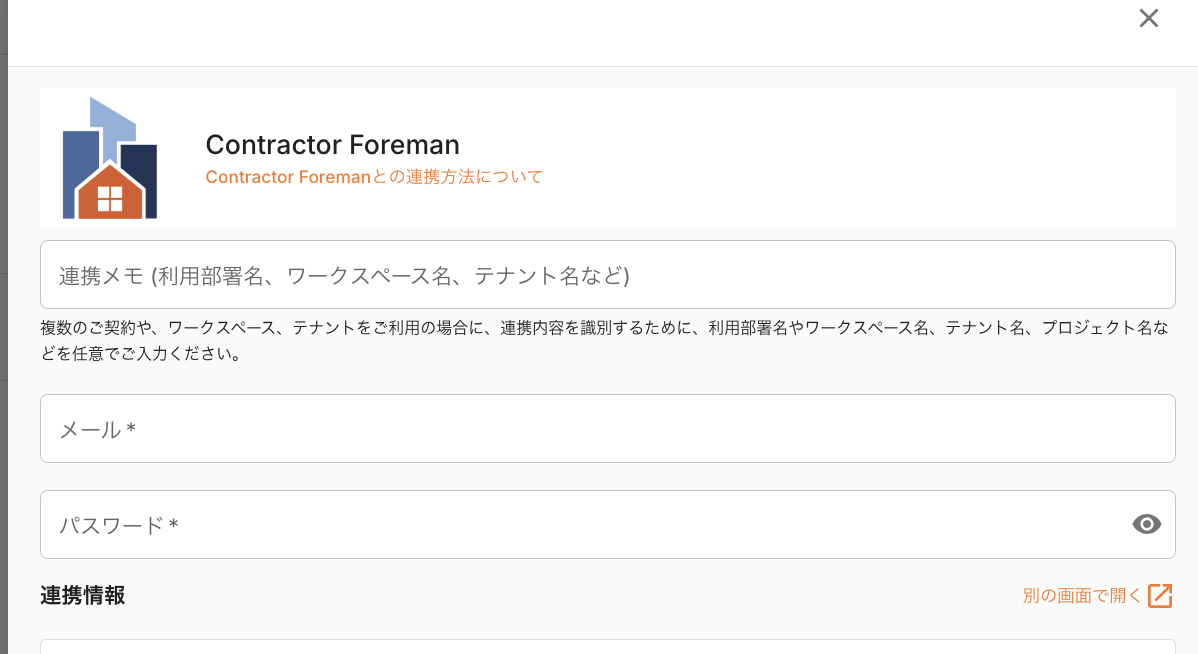Click the panel box beneath 連携情報
This screenshot has width=1198, height=654.
click(607, 647)
